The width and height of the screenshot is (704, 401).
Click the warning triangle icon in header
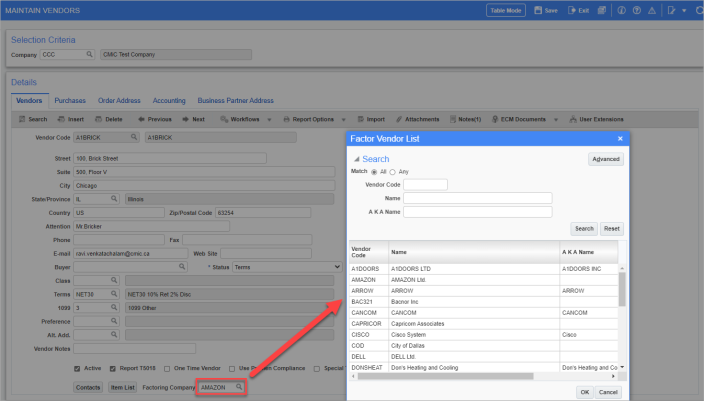click(x=652, y=10)
